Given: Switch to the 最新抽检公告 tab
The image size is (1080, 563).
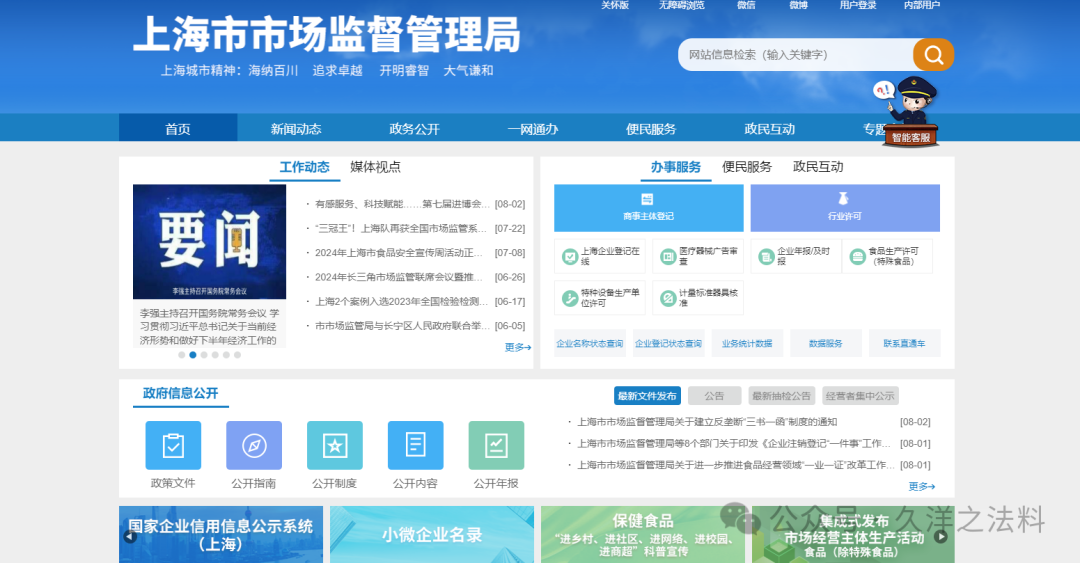Looking at the screenshot, I should point(782,395).
